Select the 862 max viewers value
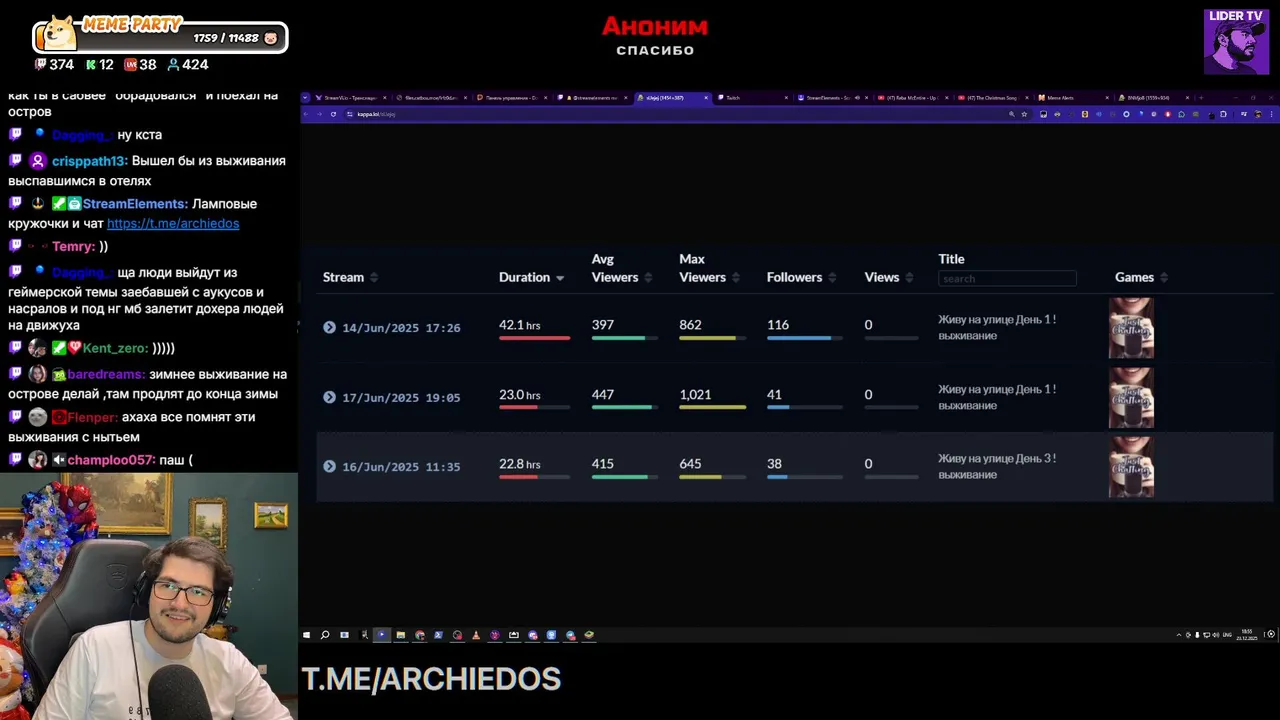 [x=690, y=325]
